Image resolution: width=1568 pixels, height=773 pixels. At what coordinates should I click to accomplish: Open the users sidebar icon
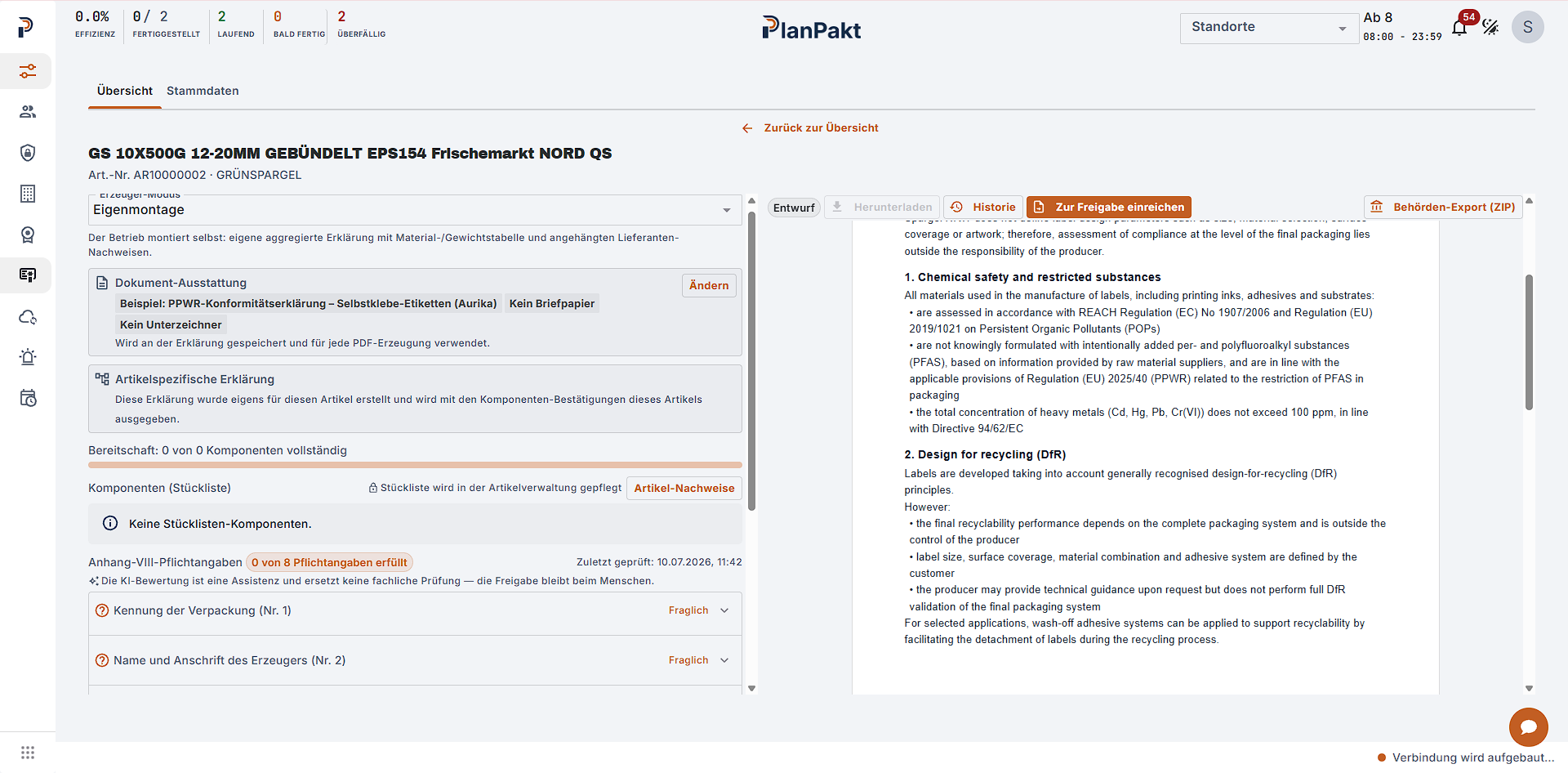28,112
